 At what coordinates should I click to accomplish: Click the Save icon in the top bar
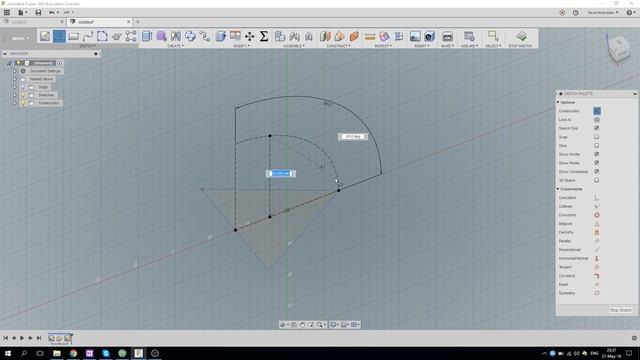tap(38, 13)
